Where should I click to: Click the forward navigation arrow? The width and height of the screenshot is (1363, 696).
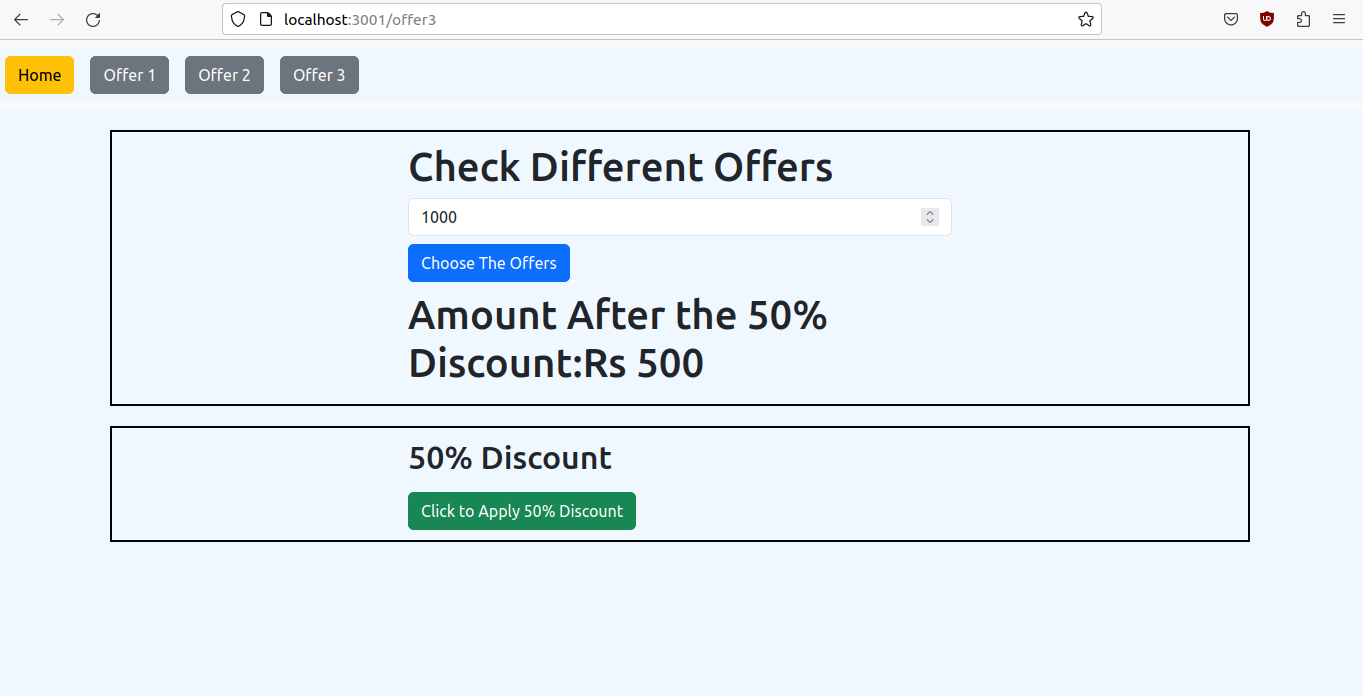click(57, 19)
